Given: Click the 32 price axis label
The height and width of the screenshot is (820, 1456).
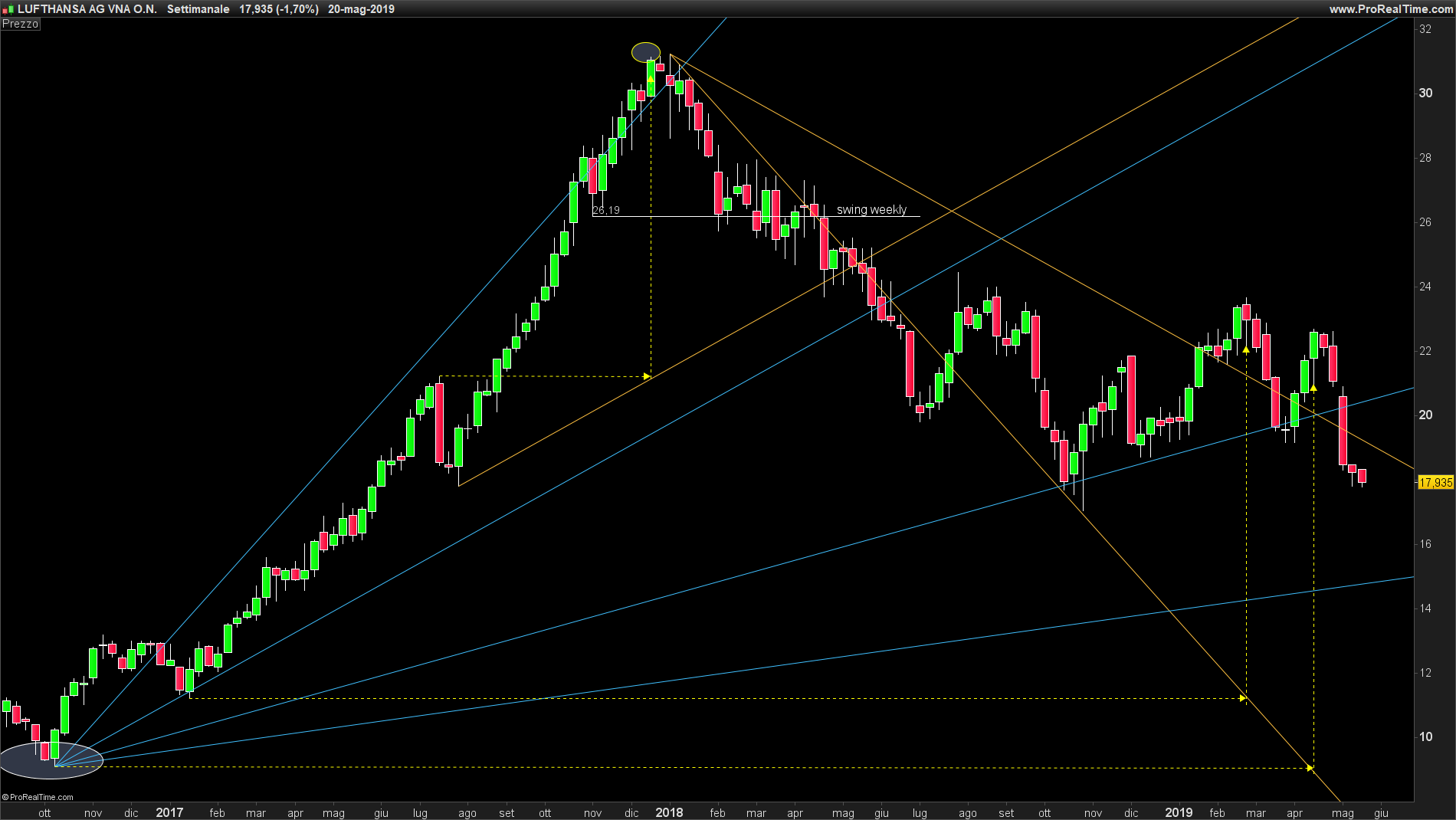Looking at the screenshot, I should (x=1425, y=29).
